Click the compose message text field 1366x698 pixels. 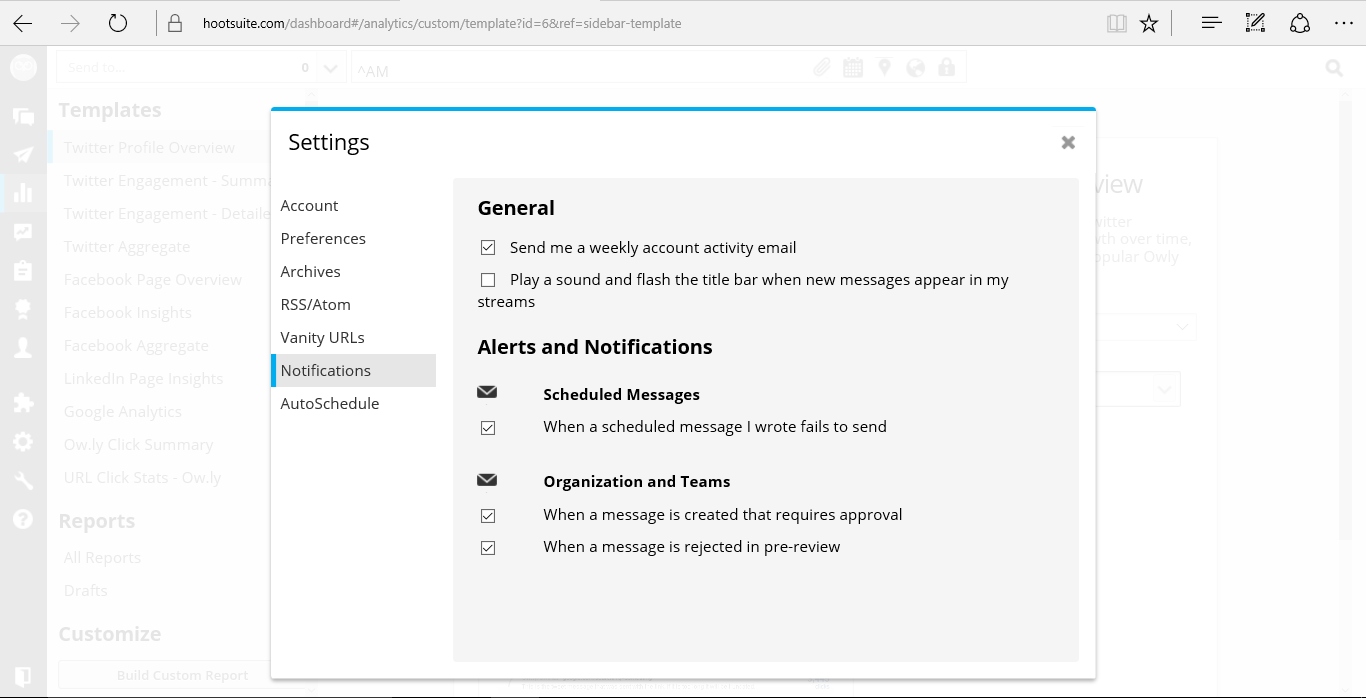coord(580,69)
